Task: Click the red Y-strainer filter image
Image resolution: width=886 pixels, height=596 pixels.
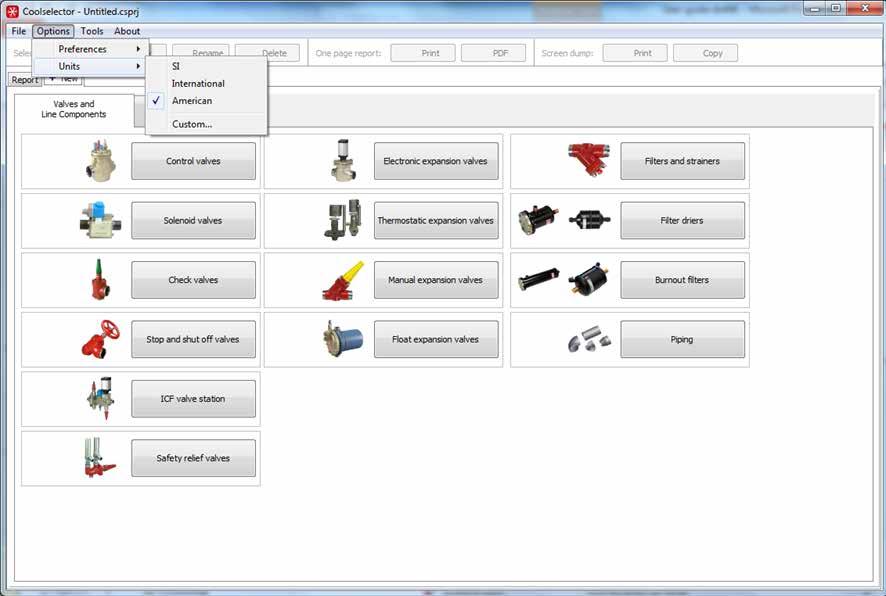Action: tap(589, 160)
